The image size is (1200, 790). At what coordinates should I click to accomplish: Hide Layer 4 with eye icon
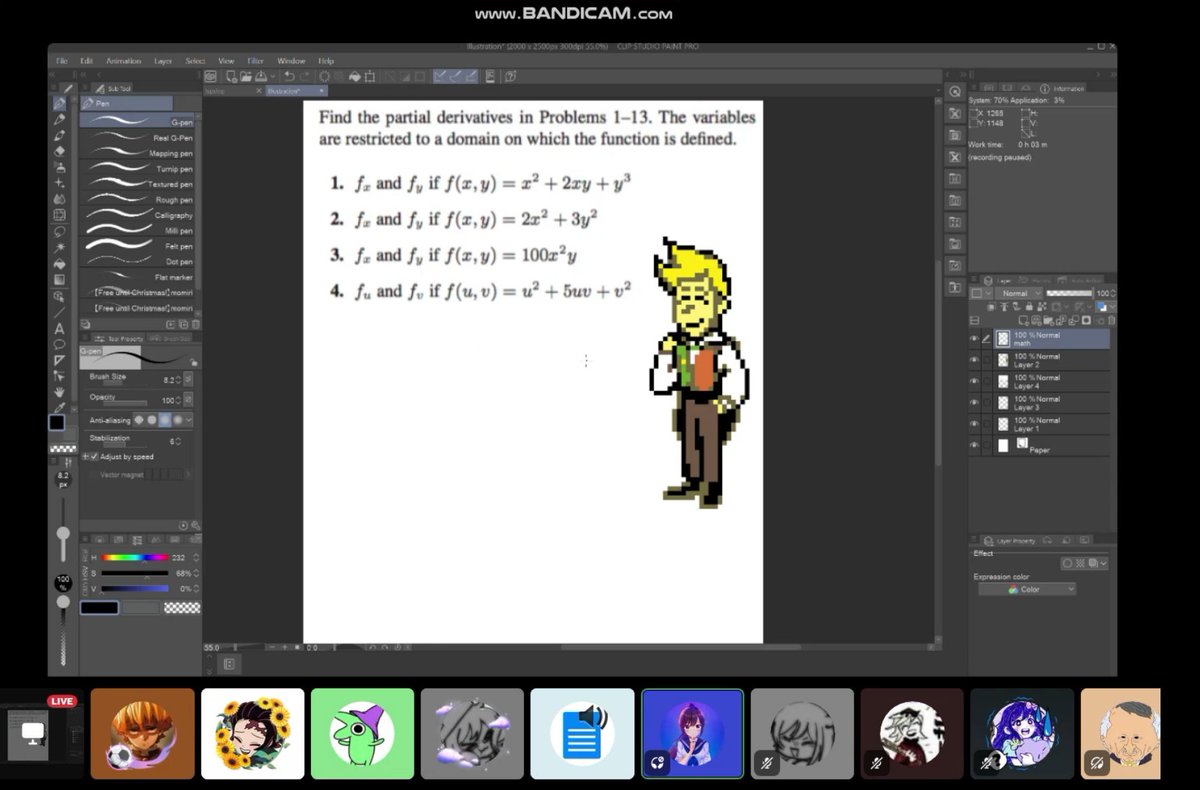(x=974, y=381)
